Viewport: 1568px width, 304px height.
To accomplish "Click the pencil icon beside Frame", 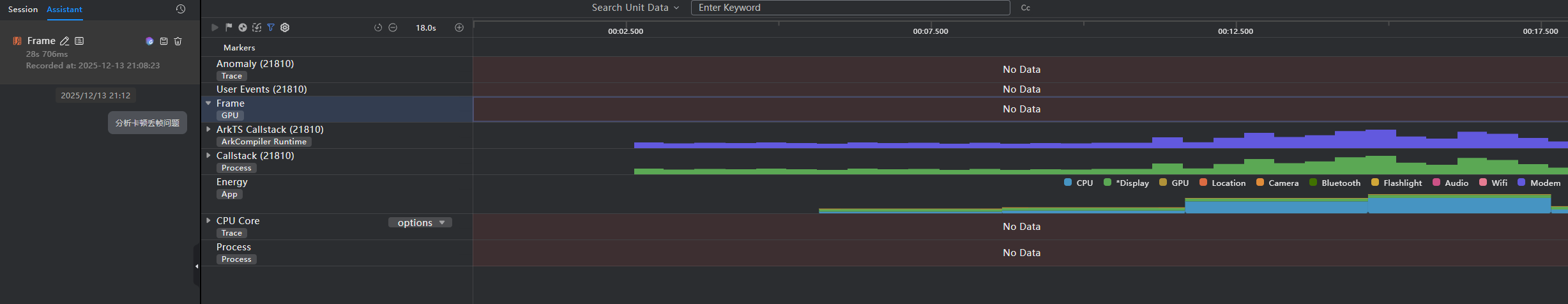I will [65, 41].
